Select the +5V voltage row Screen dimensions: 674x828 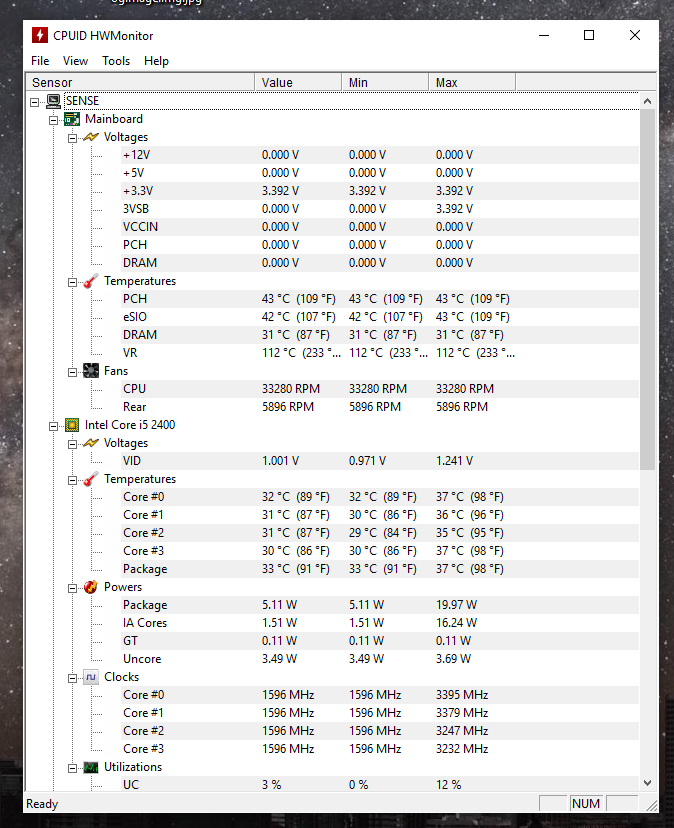coord(379,173)
